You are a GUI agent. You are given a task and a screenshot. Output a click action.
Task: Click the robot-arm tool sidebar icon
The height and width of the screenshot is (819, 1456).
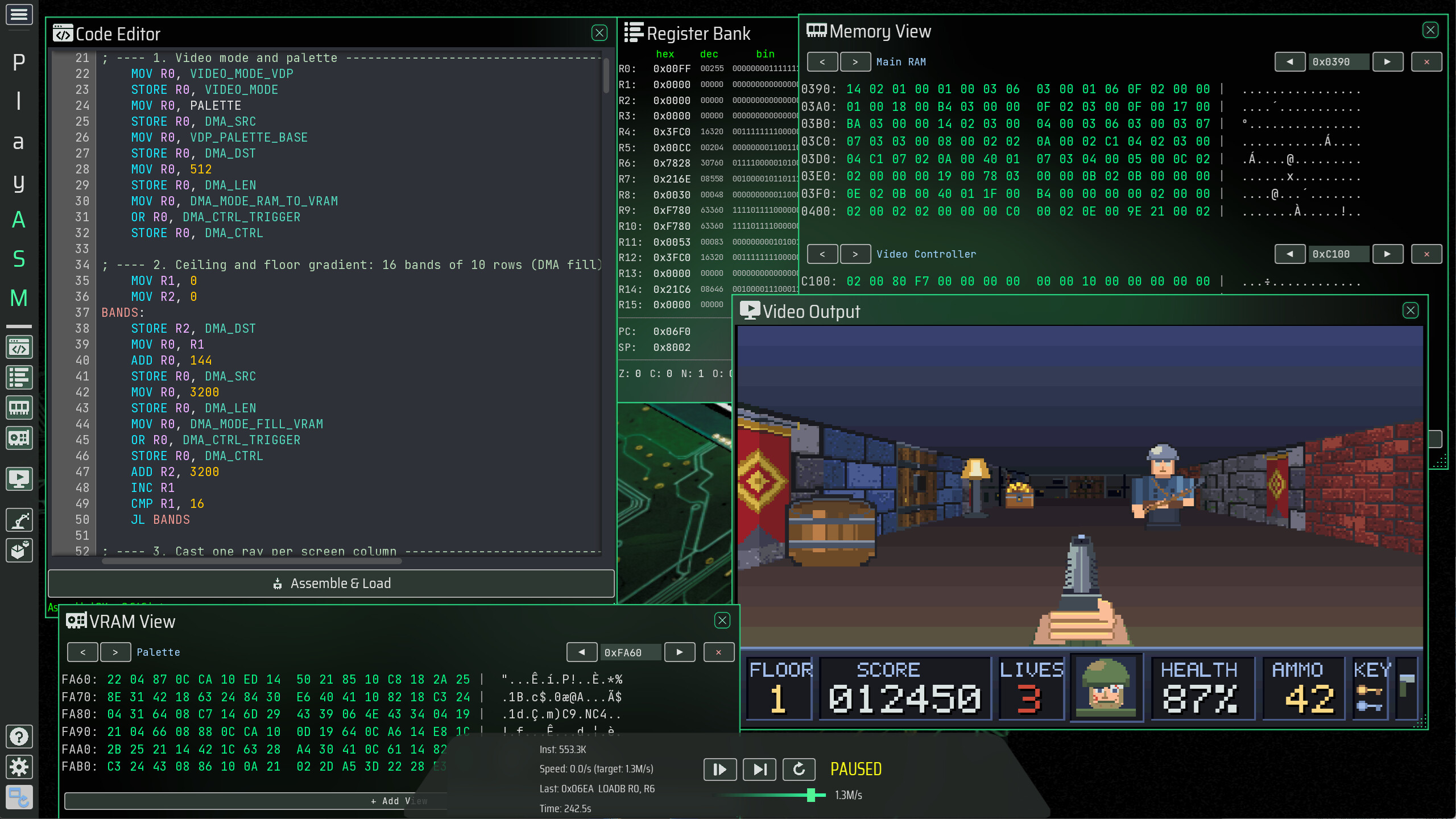[x=19, y=520]
